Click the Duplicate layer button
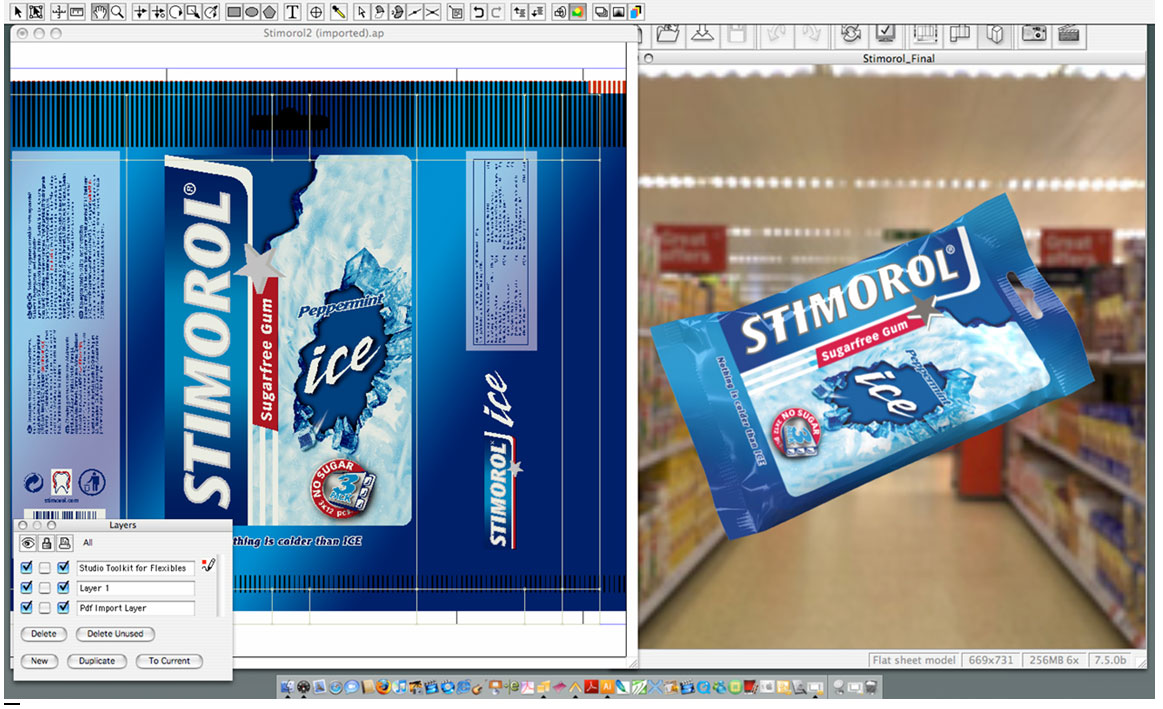 click(97, 661)
